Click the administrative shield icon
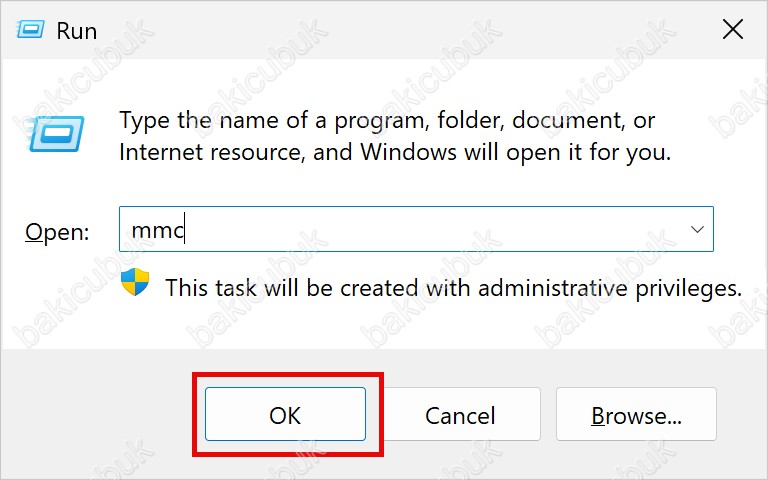 [135, 282]
